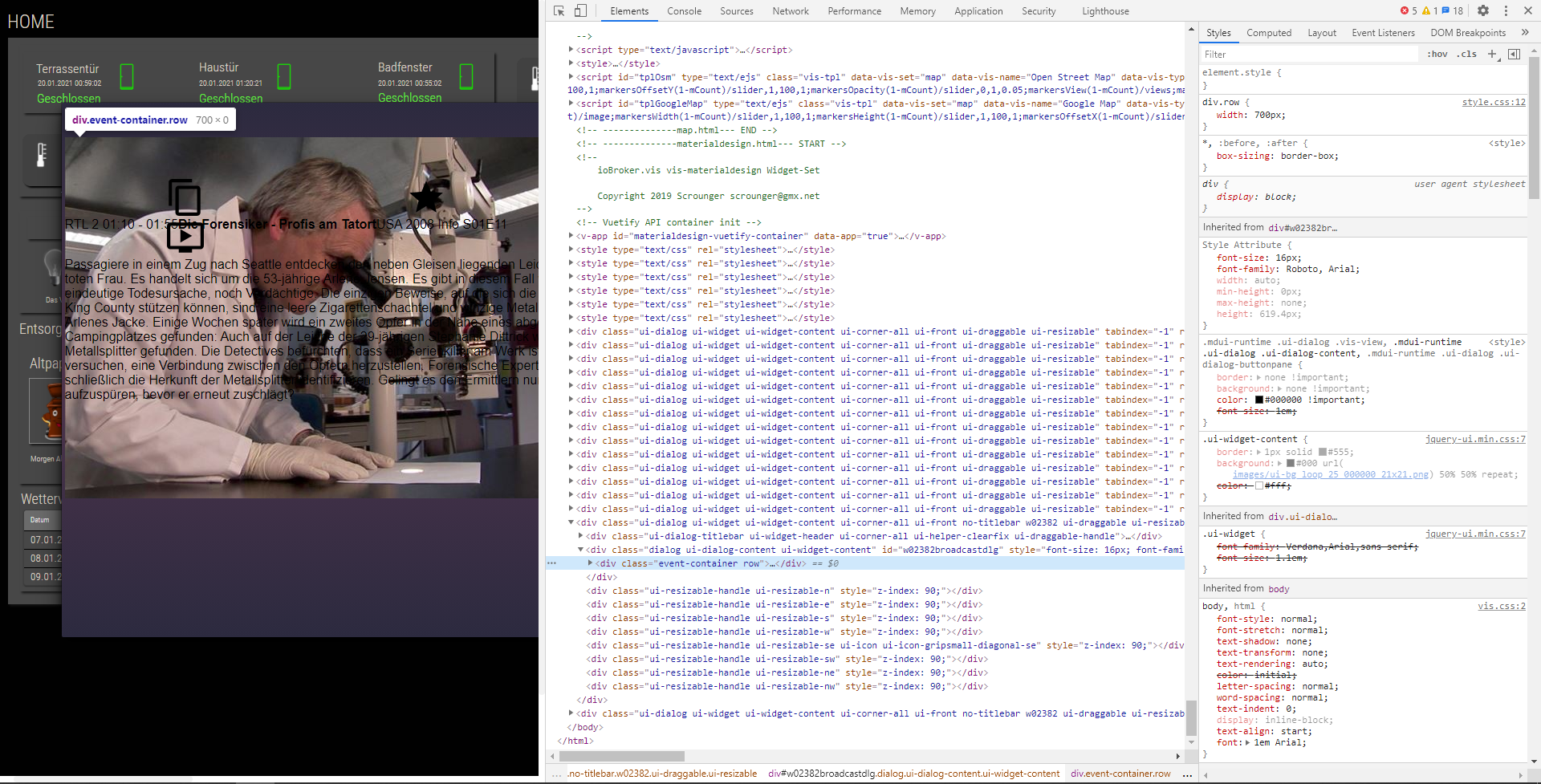Open DevTools settings gear
The image size is (1541, 784).
(1483, 10)
